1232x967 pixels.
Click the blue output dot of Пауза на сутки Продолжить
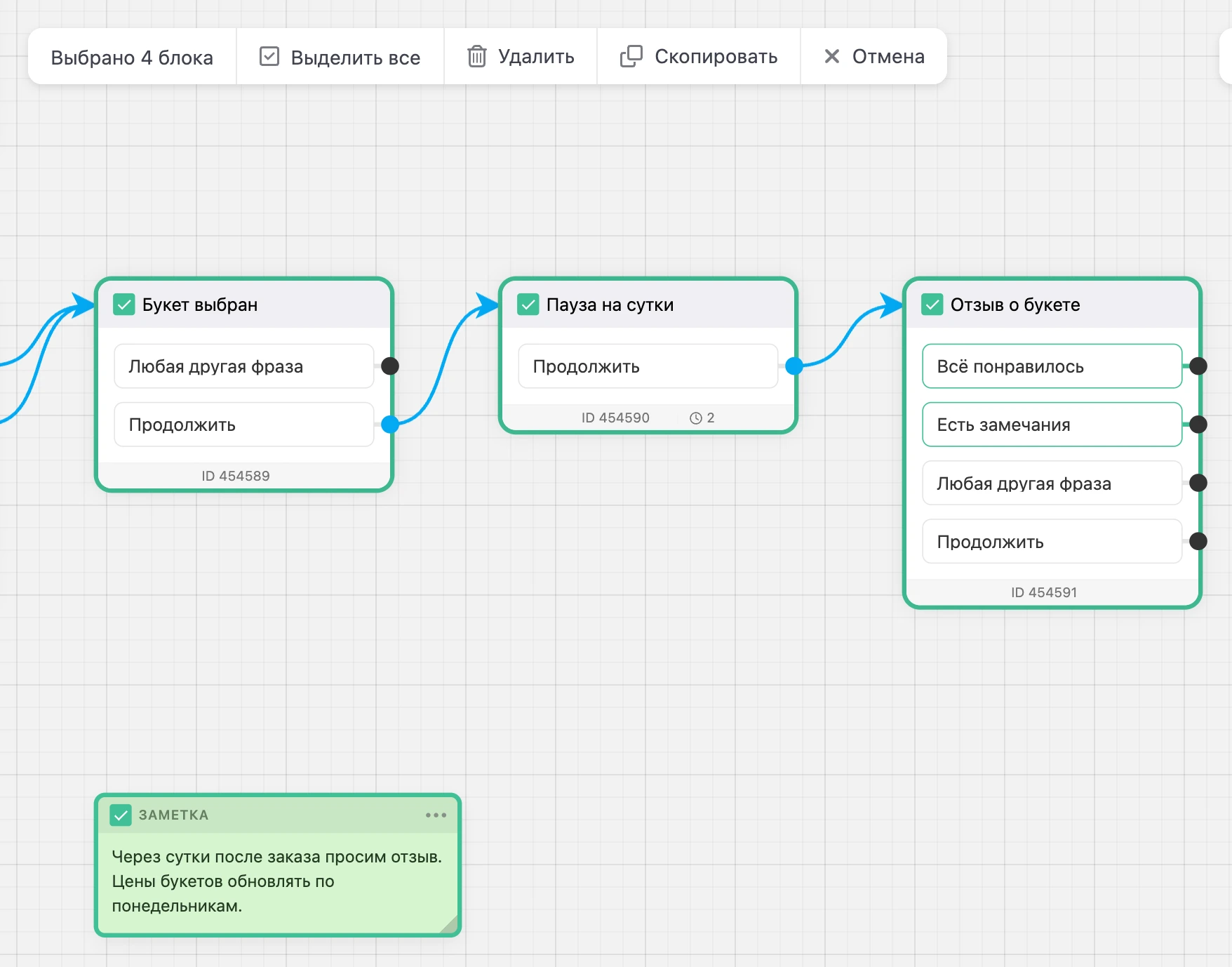tap(794, 366)
